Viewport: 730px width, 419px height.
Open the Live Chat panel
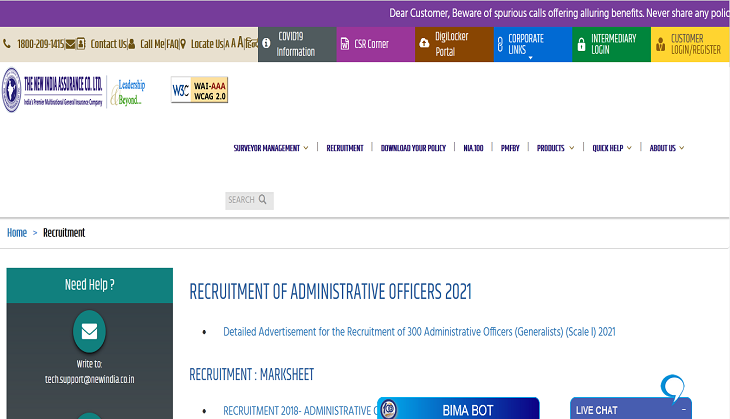tap(631, 408)
